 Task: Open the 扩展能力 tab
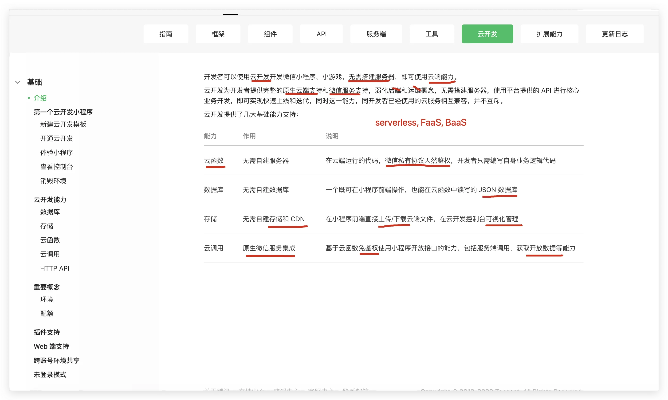tap(549, 34)
